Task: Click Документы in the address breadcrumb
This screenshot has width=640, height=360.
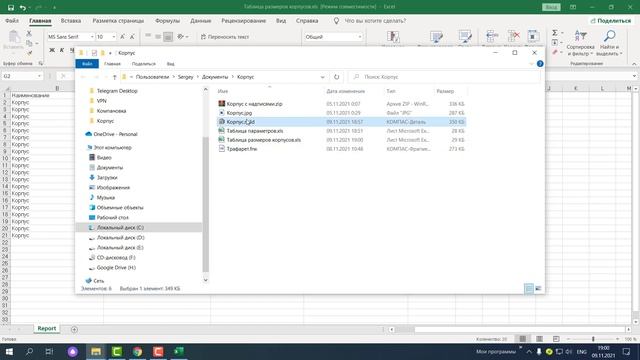Action: click(x=215, y=77)
